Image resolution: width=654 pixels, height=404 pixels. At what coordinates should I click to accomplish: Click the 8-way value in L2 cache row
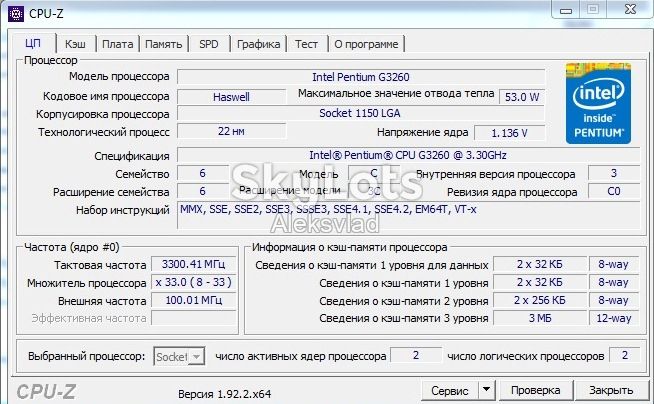(x=614, y=300)
